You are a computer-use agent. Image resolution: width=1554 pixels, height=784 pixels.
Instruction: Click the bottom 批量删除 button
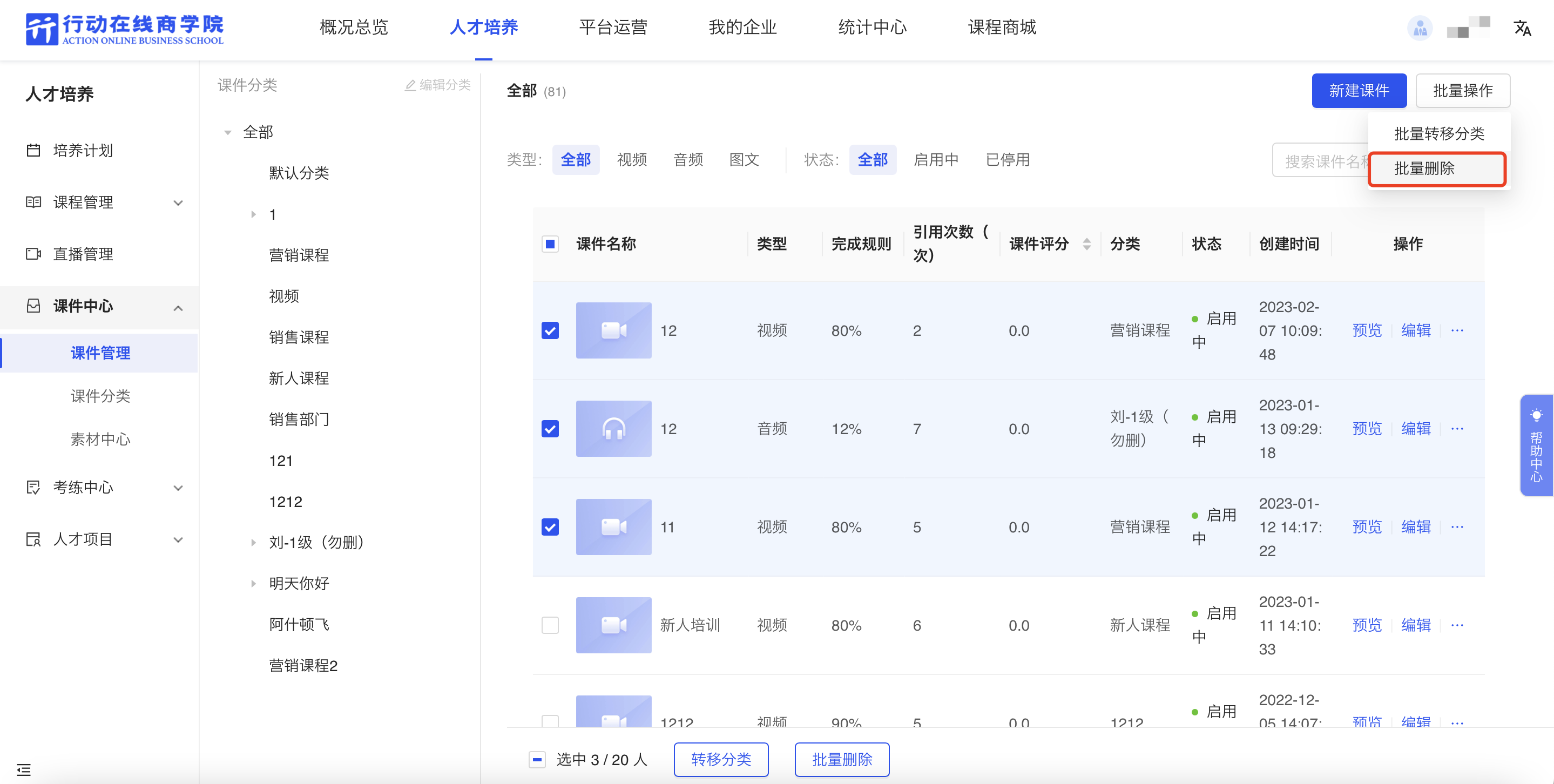click(842, 759)
